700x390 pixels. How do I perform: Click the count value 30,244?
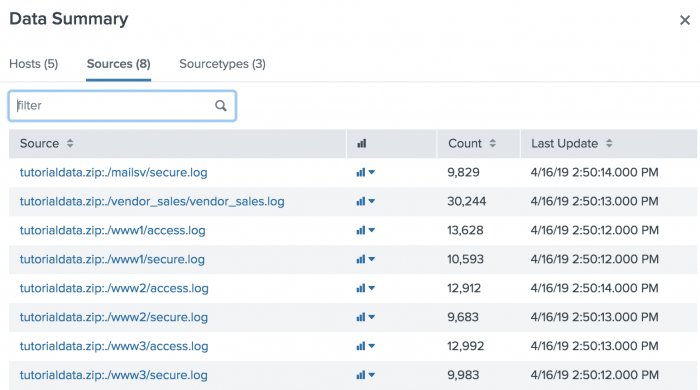[x=467, y=201]
